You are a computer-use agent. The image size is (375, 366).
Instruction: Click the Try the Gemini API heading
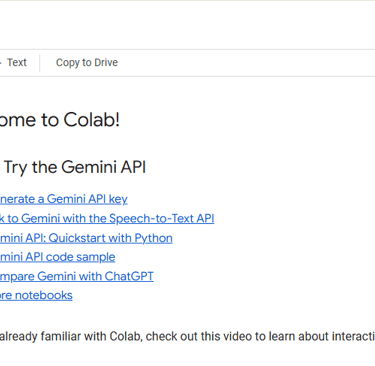[x=75, y=167]
